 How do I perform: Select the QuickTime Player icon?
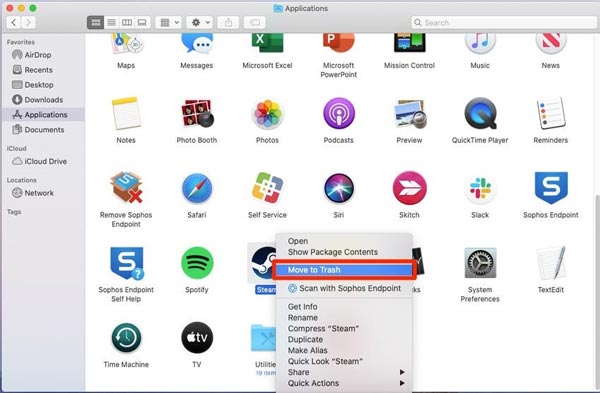pos(480,114)
